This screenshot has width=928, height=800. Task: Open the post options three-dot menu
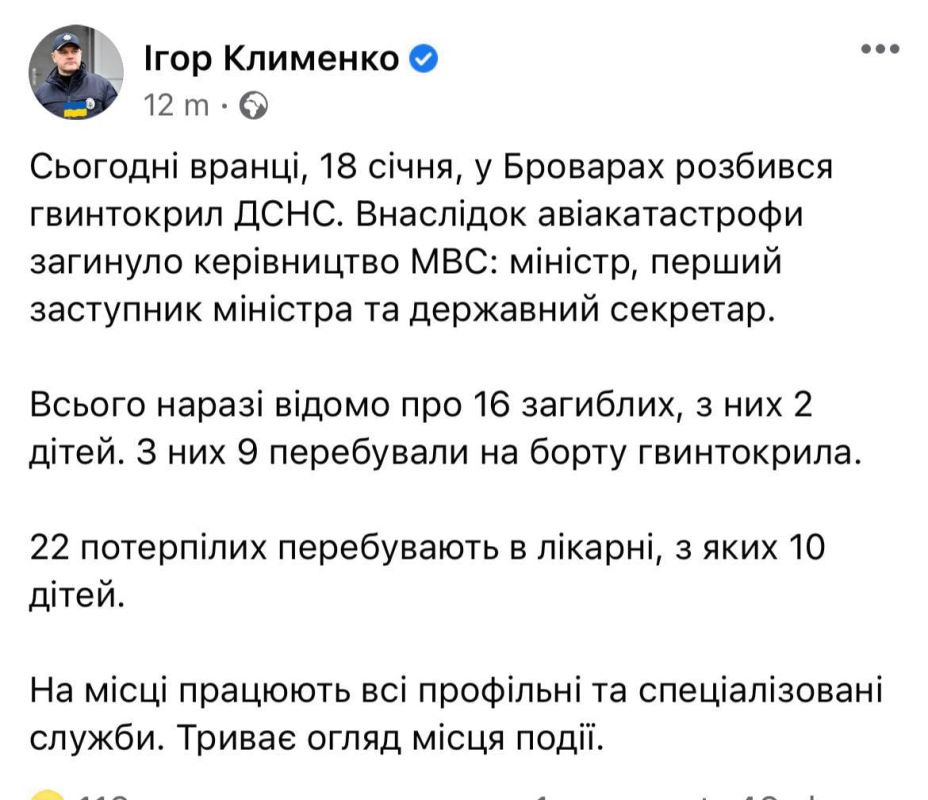[x=878, y=50]
